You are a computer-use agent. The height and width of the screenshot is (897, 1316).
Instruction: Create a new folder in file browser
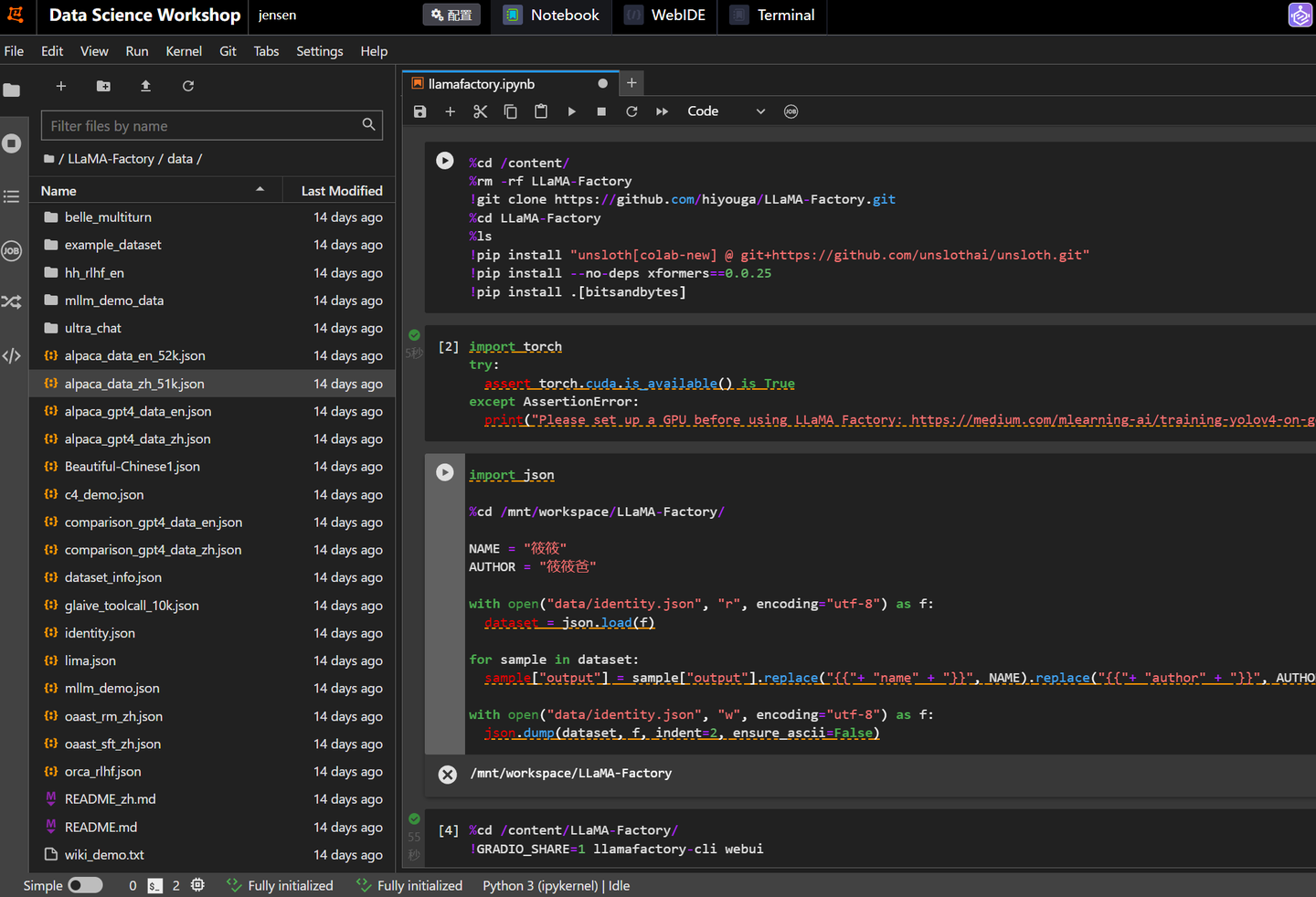pos(103,86)
